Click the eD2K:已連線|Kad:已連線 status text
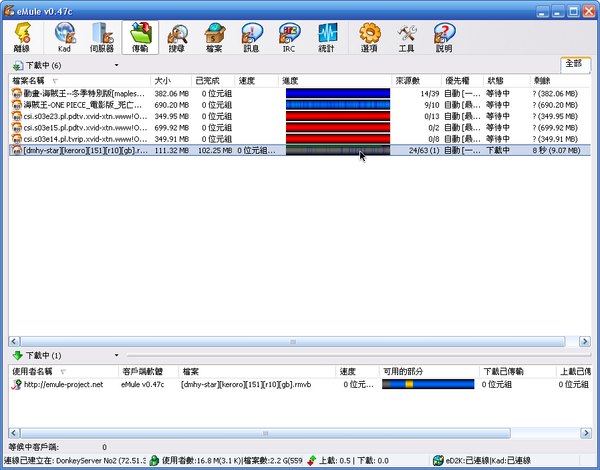The width and height of the screenshot is (600, 470). [x=488, y=460]
